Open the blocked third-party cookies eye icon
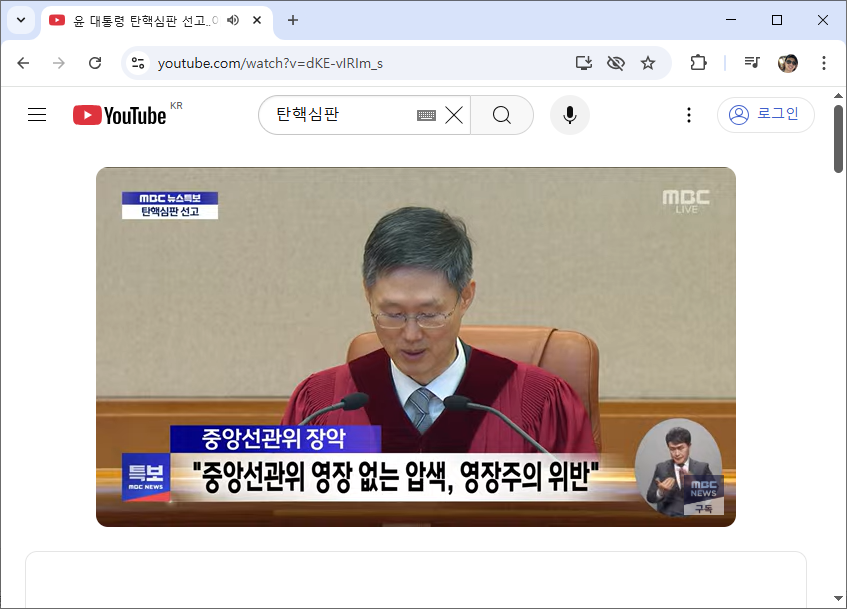The height and width of the screenshot is (609, 847). [x=616, y=63]
